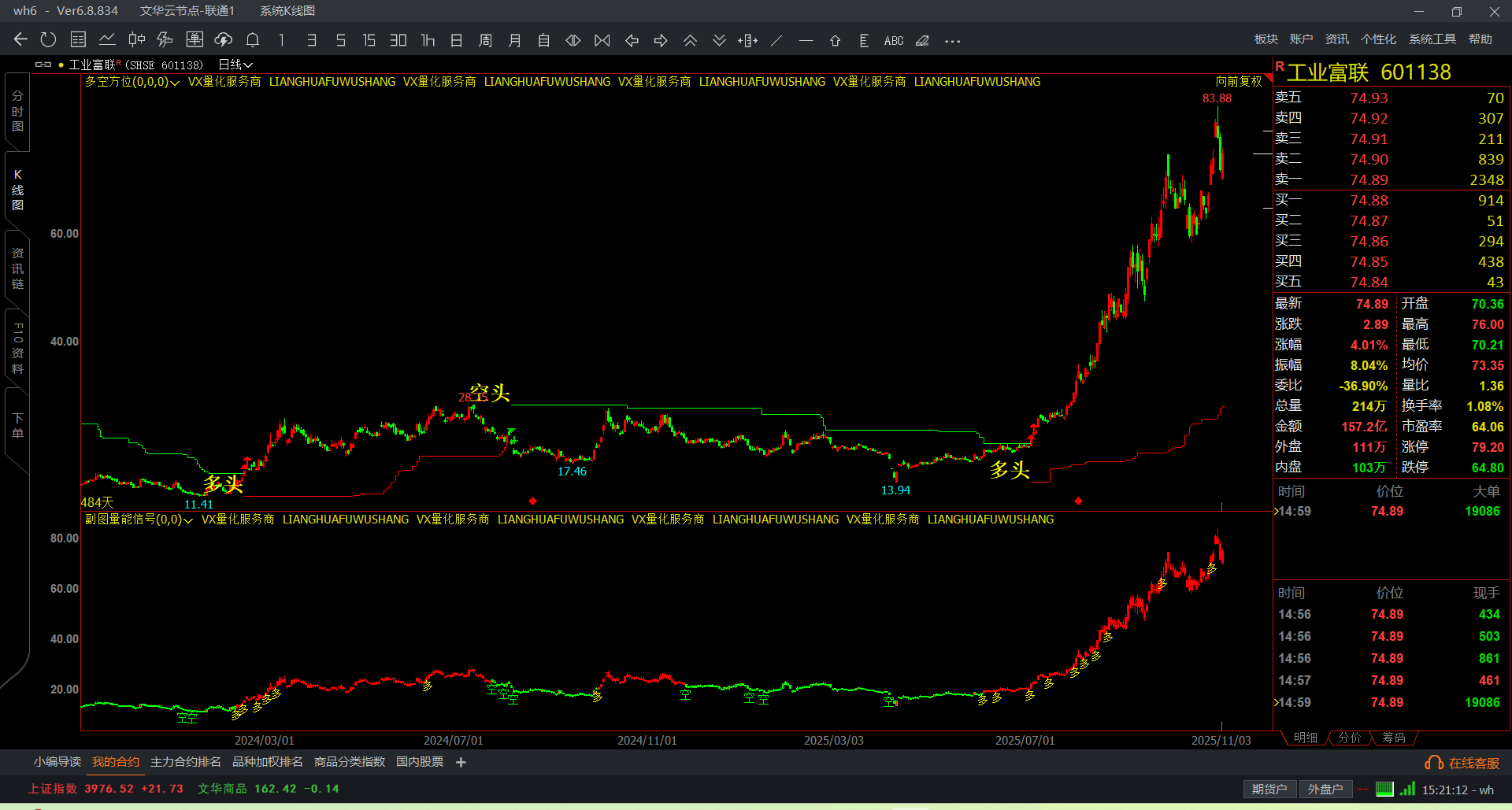Switch chart to 15 minute period

(369, 40)
